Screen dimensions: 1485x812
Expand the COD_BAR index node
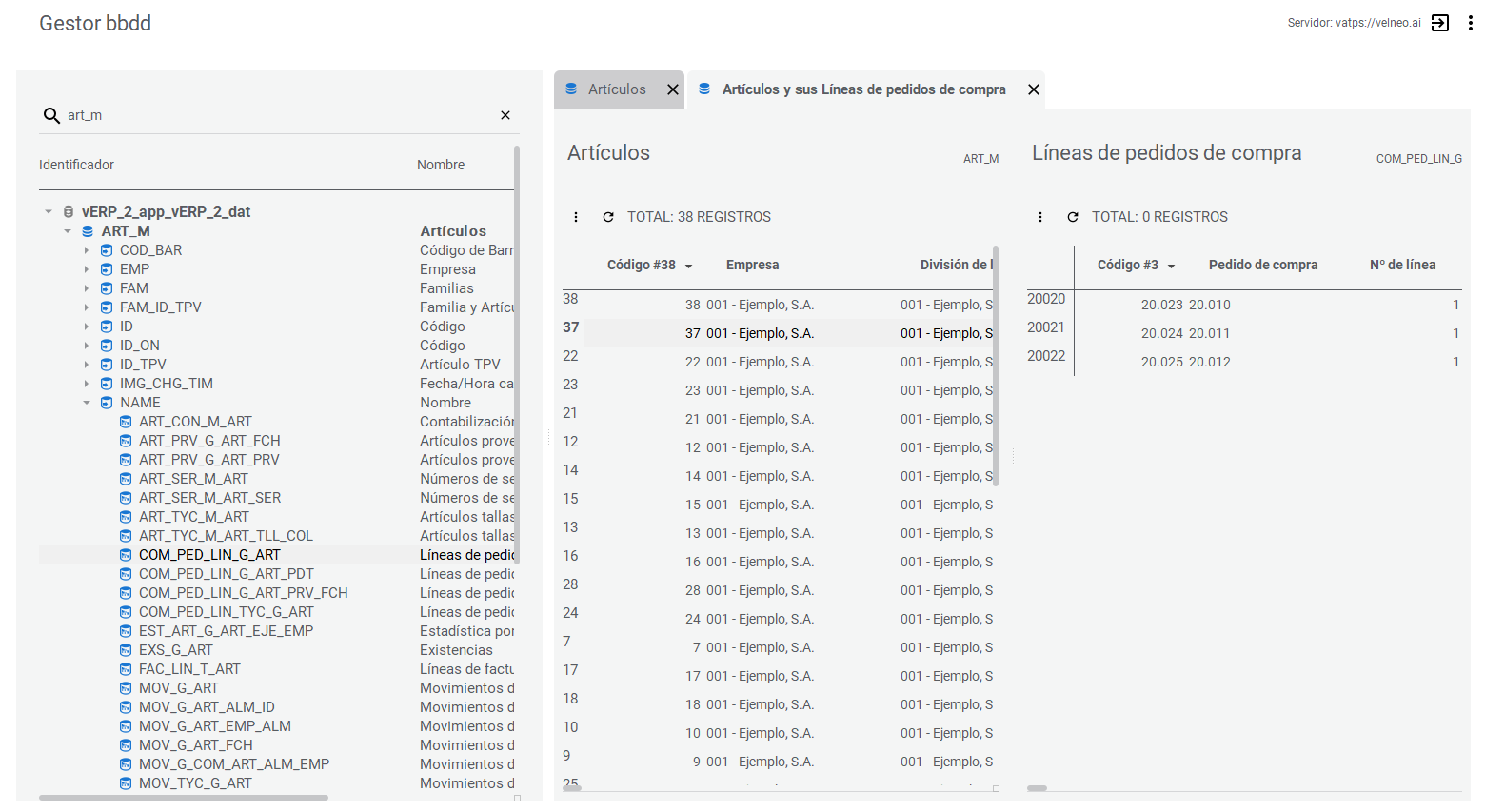(x=87, y=250)
